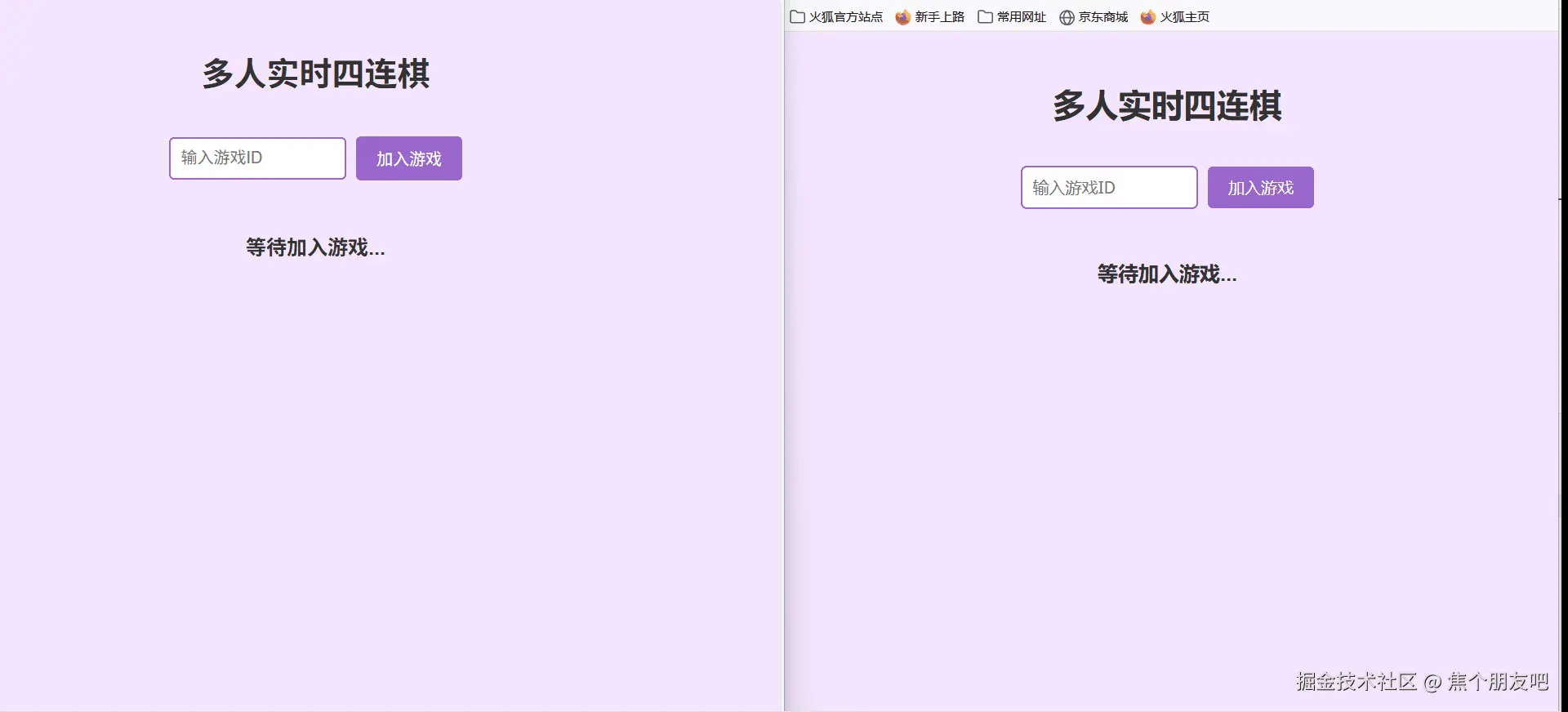This screenshot has height=712, width=1568.
Task: Click the folder icon beside 火狐官方站点
Action: pyautogui.click(x=798, y=17)
